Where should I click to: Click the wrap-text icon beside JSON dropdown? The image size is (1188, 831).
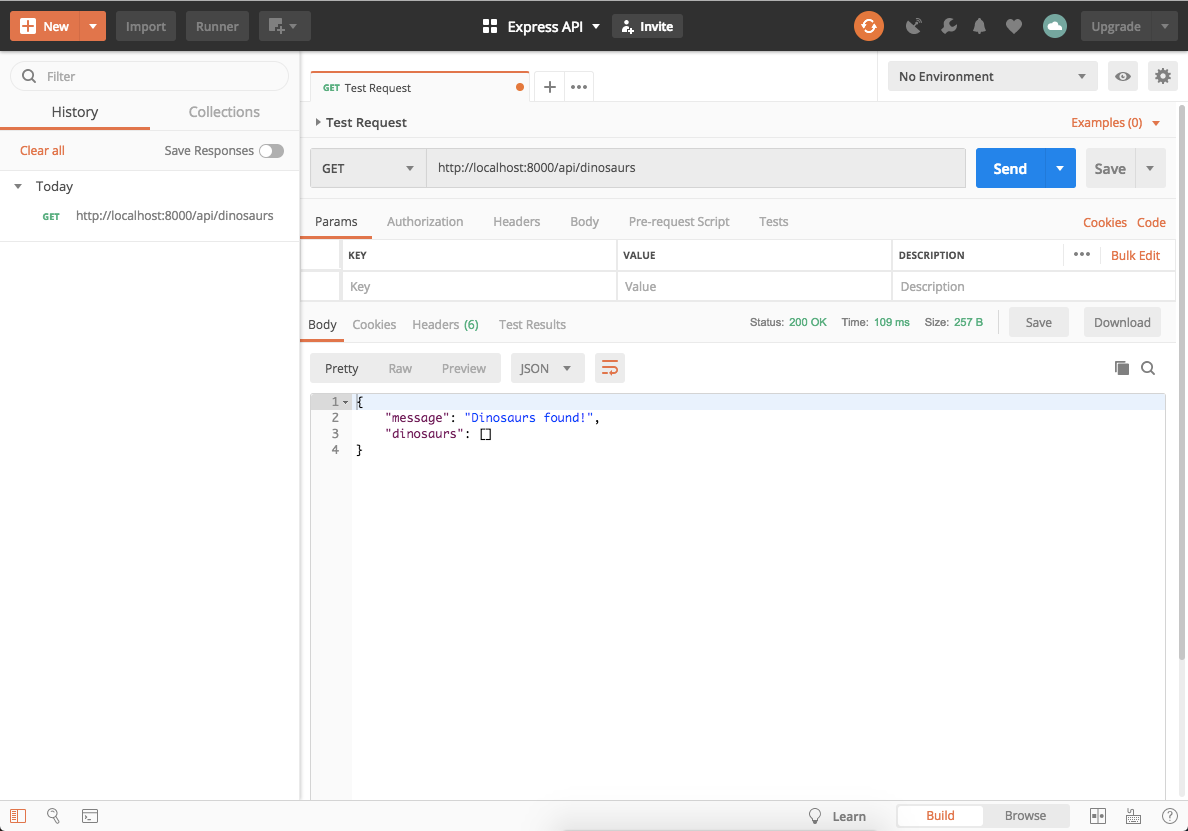point(610,368)
